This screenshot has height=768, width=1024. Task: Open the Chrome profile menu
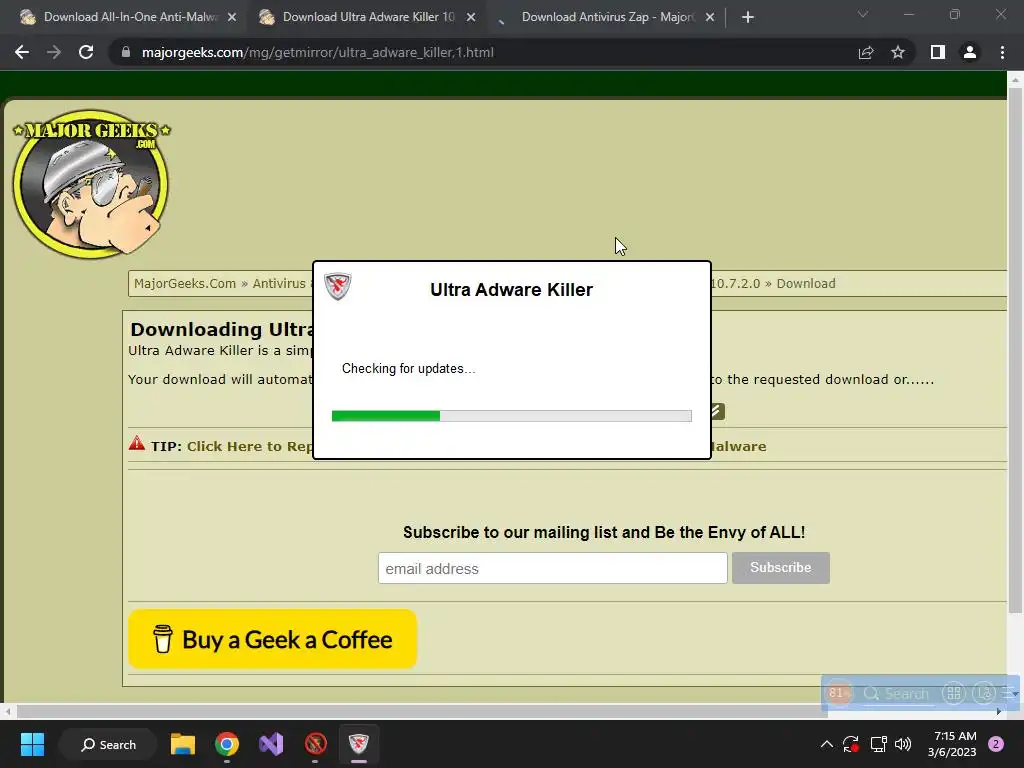pos(970,52)
